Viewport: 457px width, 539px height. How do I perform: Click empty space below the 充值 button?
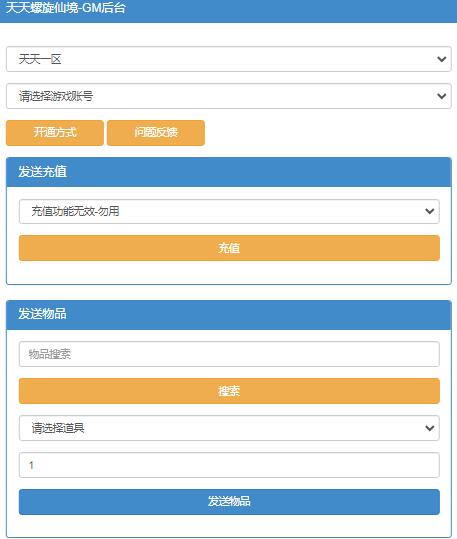click(x=229, y=272)
